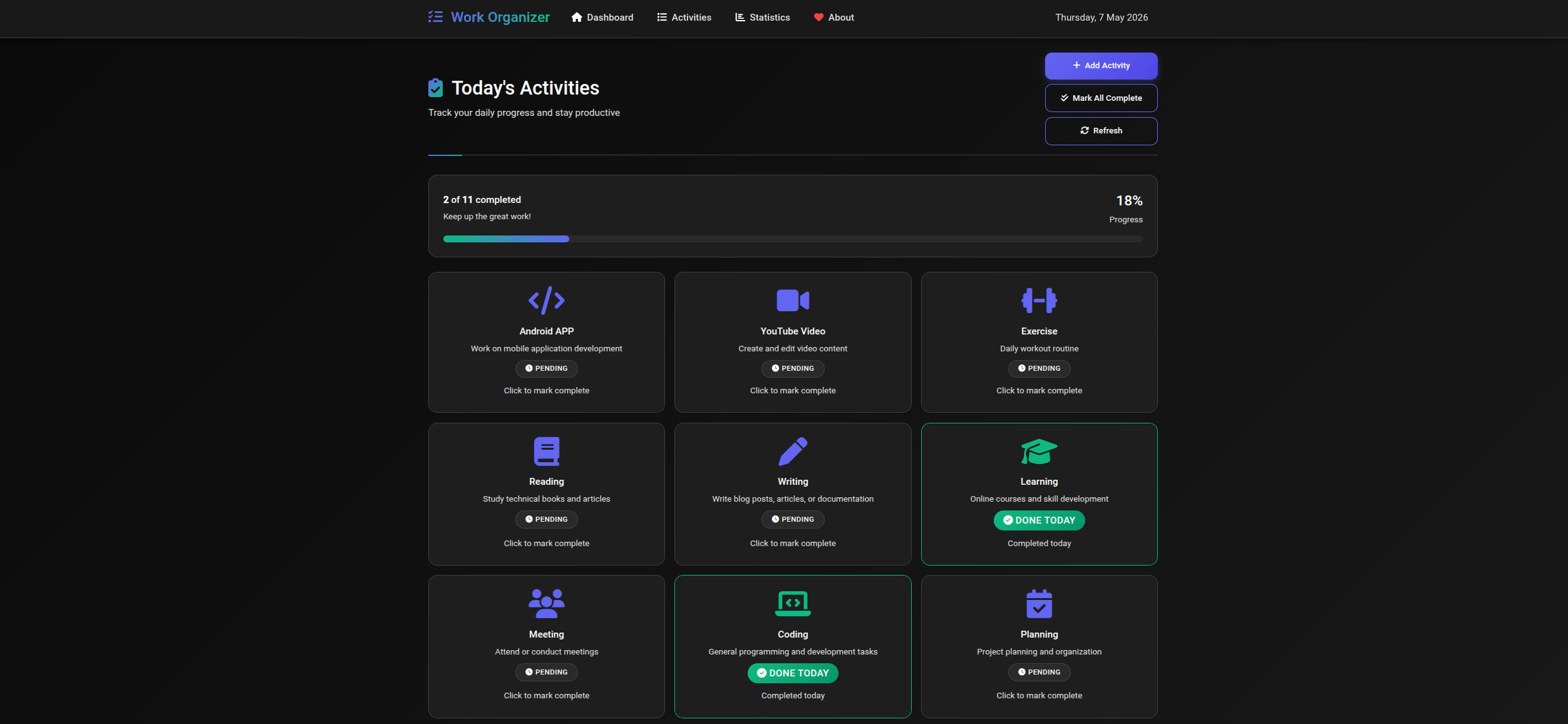Click the double-check icon in Mark All Complete
This screenshot has height=724, width=1568.
tap(1065, 98)
